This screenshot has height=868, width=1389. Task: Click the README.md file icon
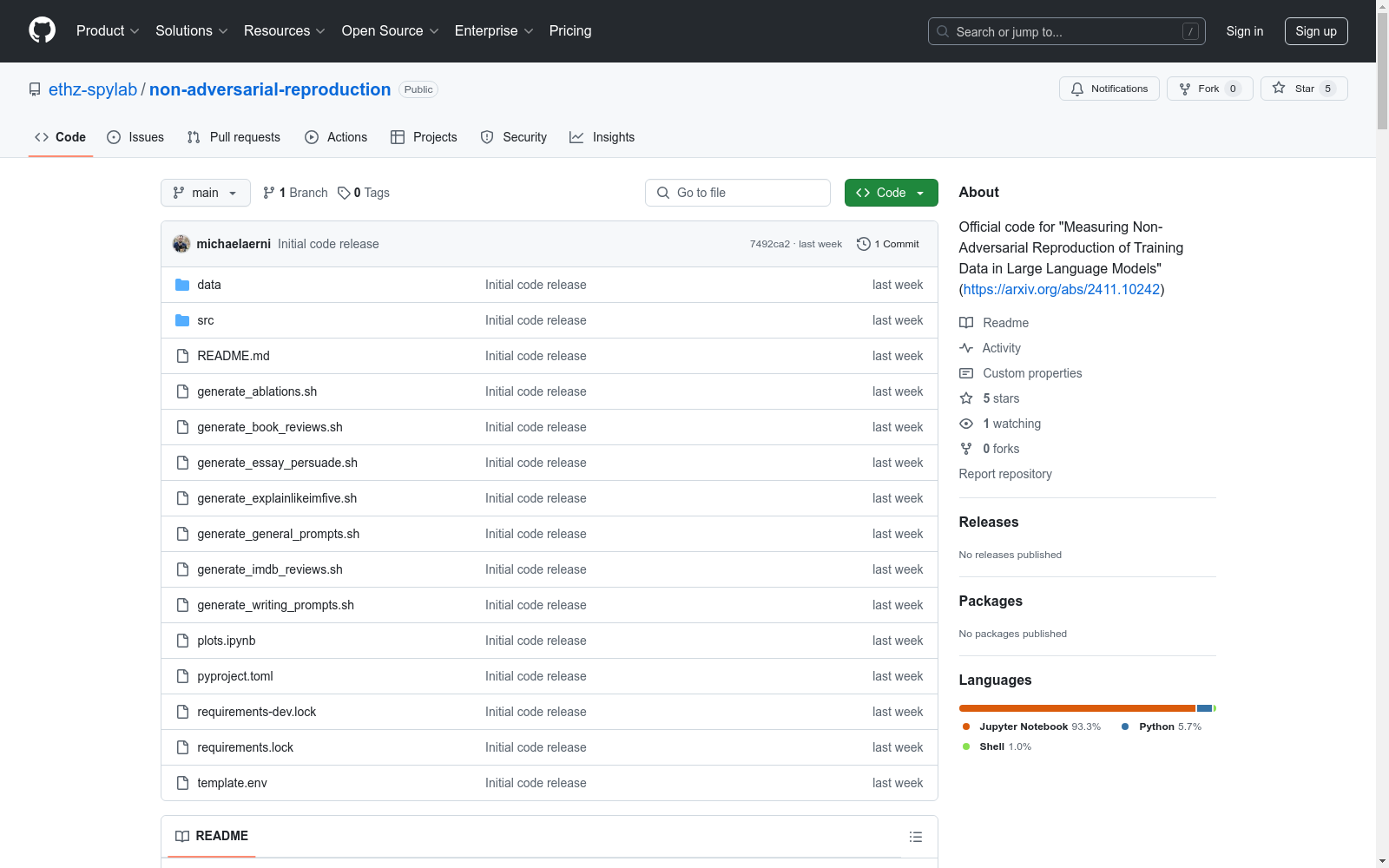(x=182, y=356)
